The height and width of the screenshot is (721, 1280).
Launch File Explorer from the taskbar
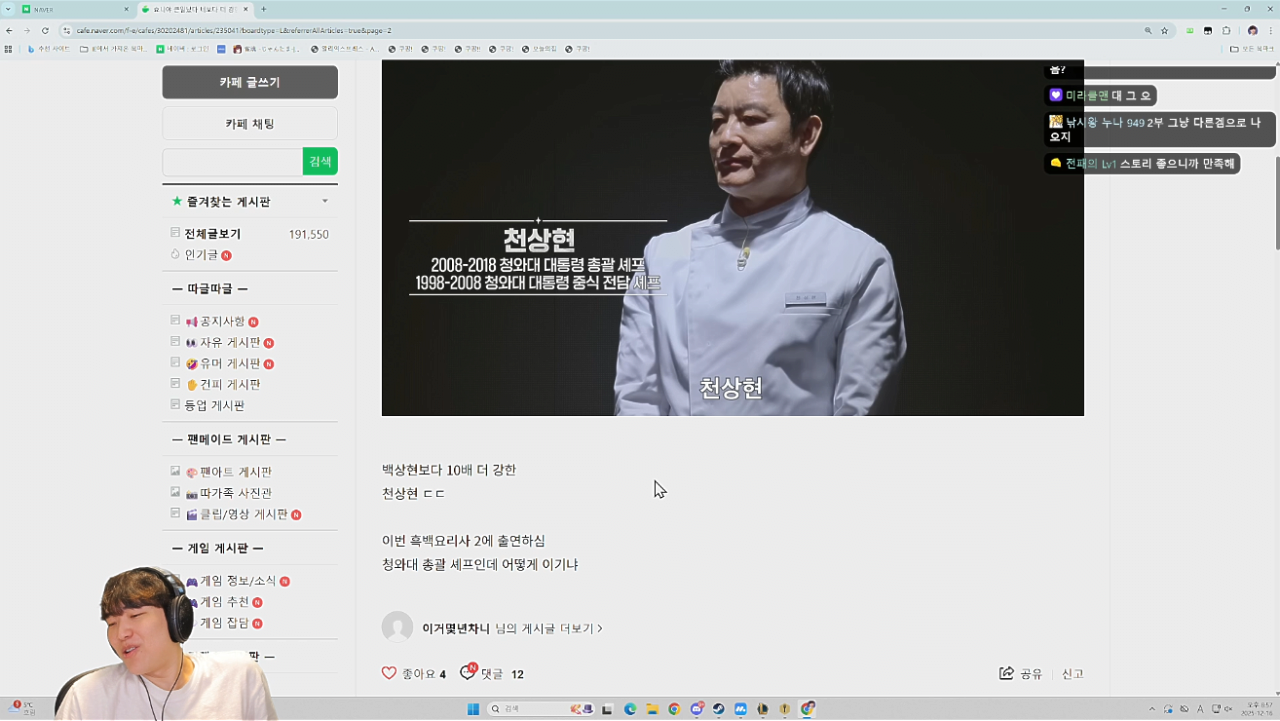click(652, 709)
